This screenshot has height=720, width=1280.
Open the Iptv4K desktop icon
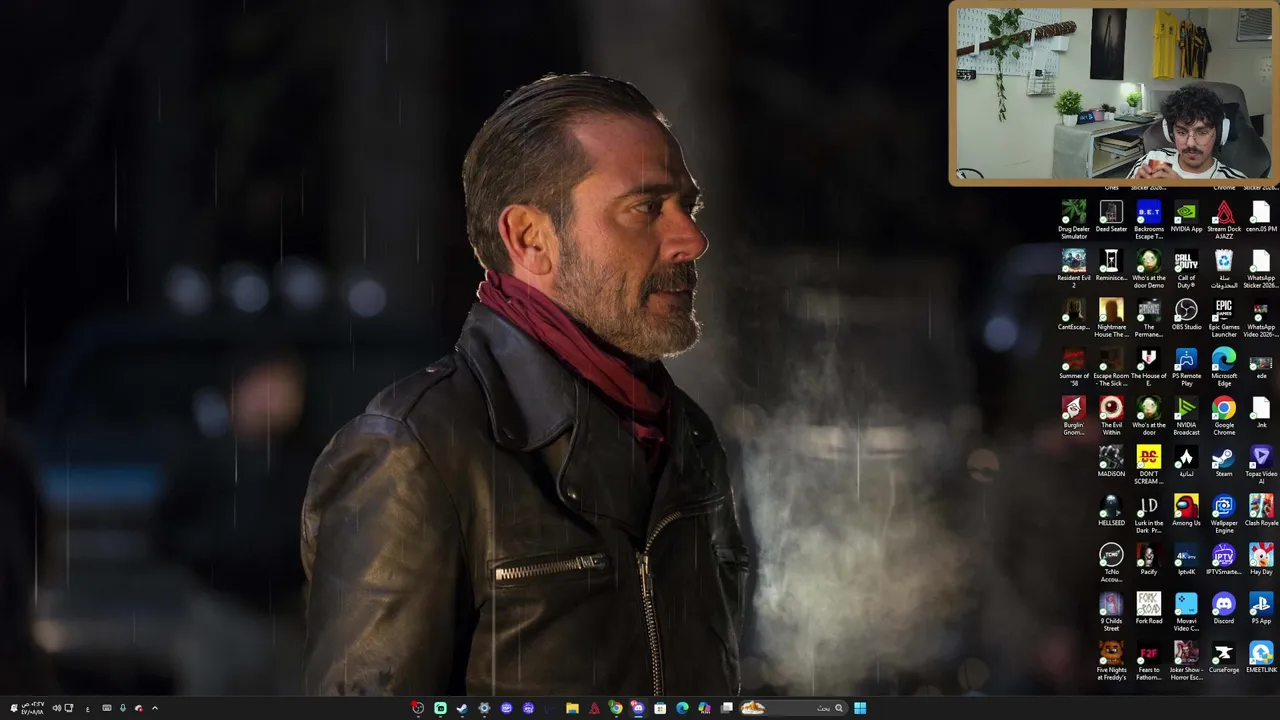coord(1186,559)
